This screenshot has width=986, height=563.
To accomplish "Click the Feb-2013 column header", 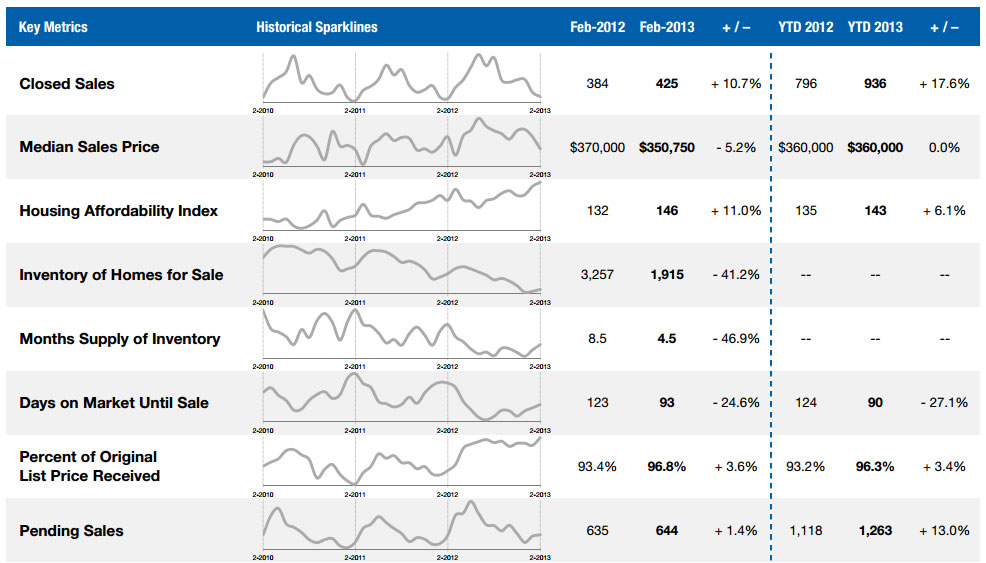I will [x=667, y=27].
